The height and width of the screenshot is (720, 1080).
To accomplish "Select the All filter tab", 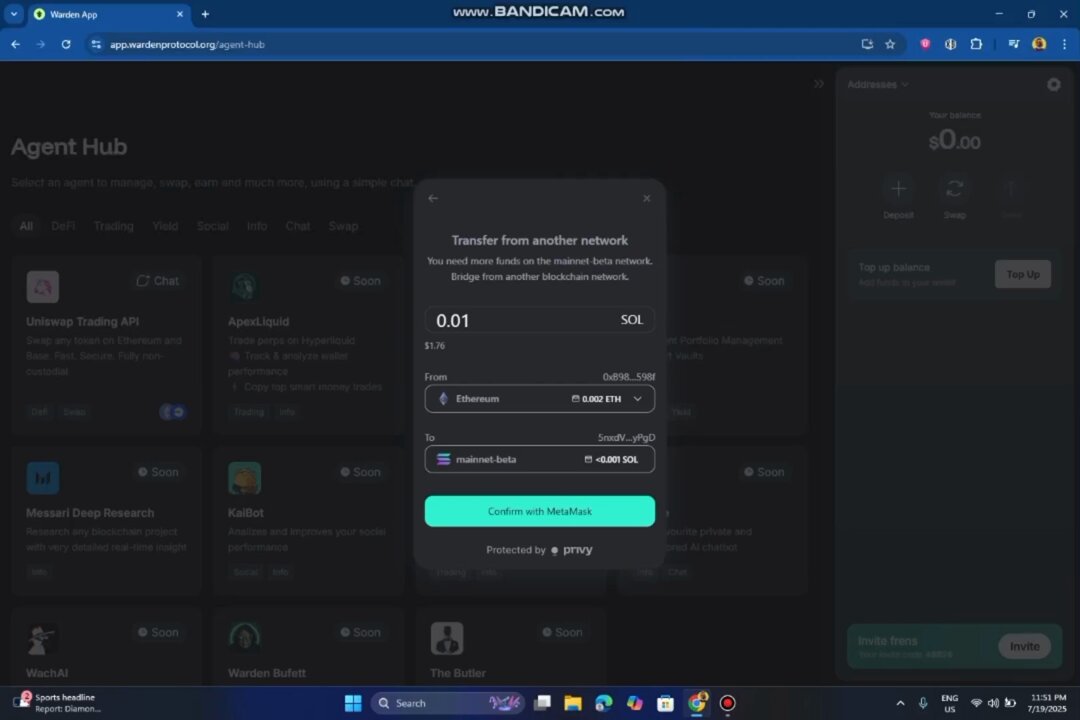I will tap(26, 226).
